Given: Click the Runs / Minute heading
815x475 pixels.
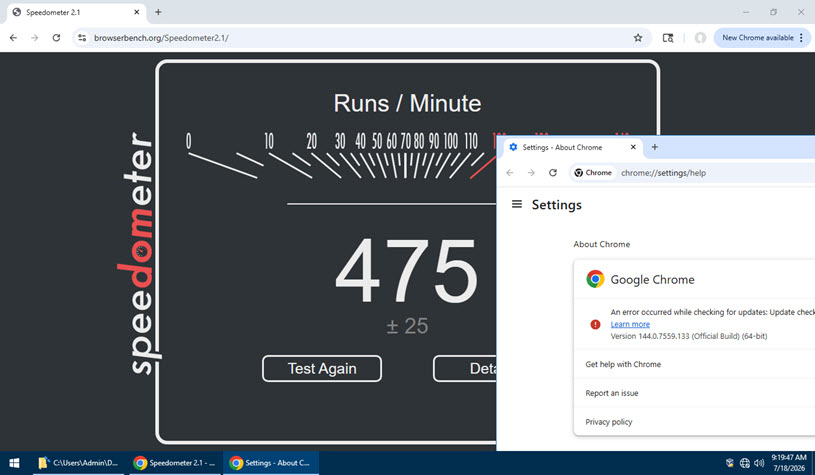Looking at the screenshot, I should tap(407, 103).
